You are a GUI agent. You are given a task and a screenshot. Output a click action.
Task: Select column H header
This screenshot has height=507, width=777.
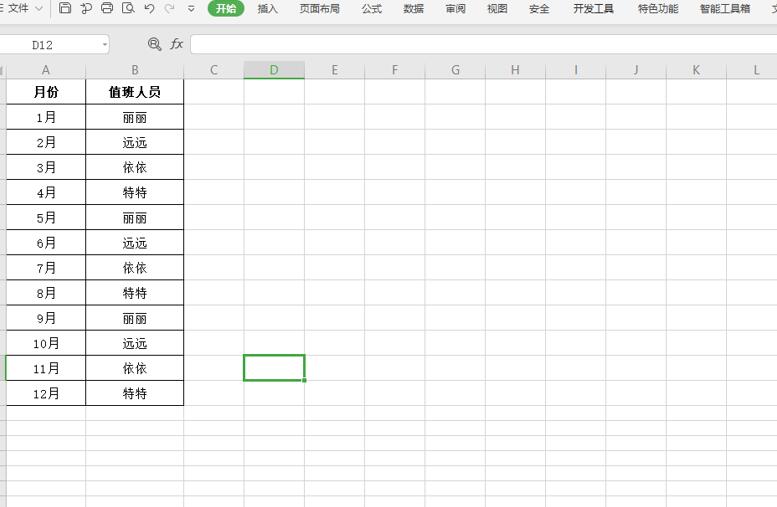pyautogui.click(x=515, y=70)
